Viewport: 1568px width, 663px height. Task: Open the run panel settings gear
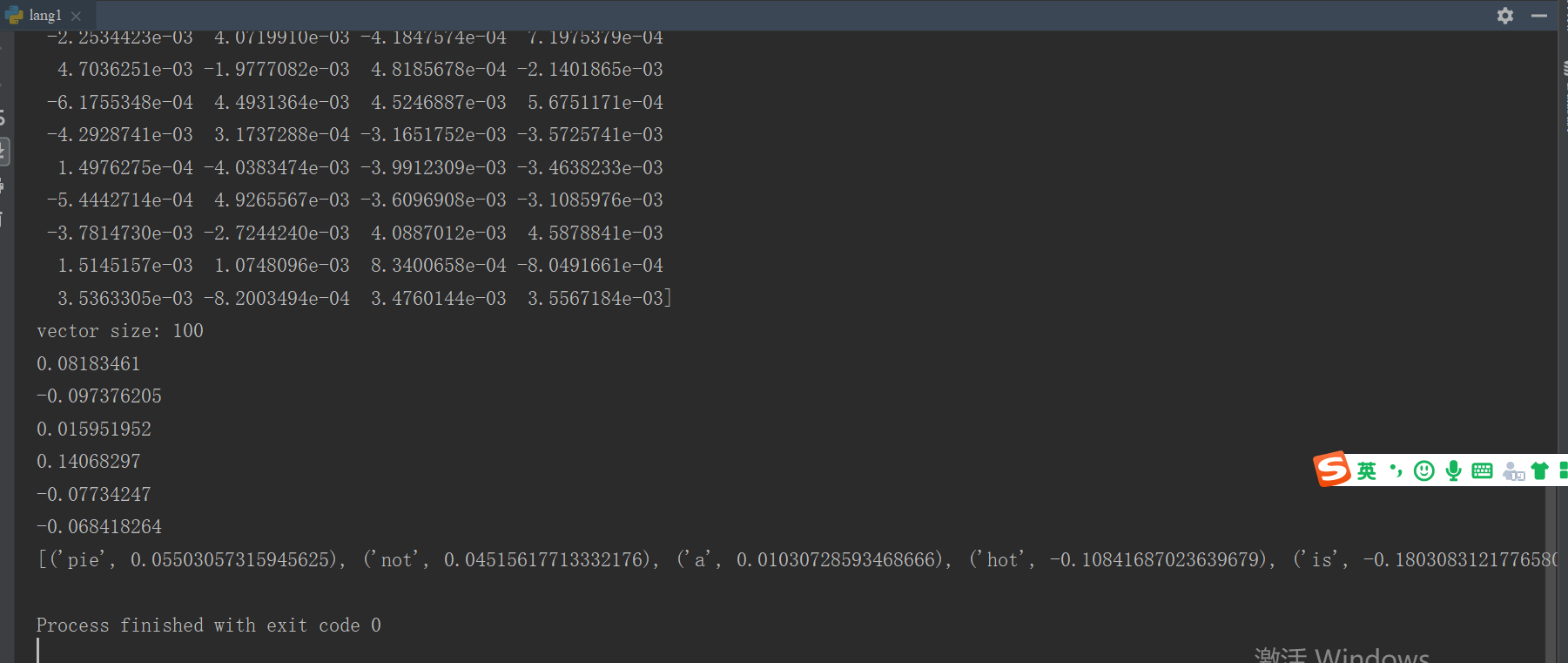click(1505, 16)
